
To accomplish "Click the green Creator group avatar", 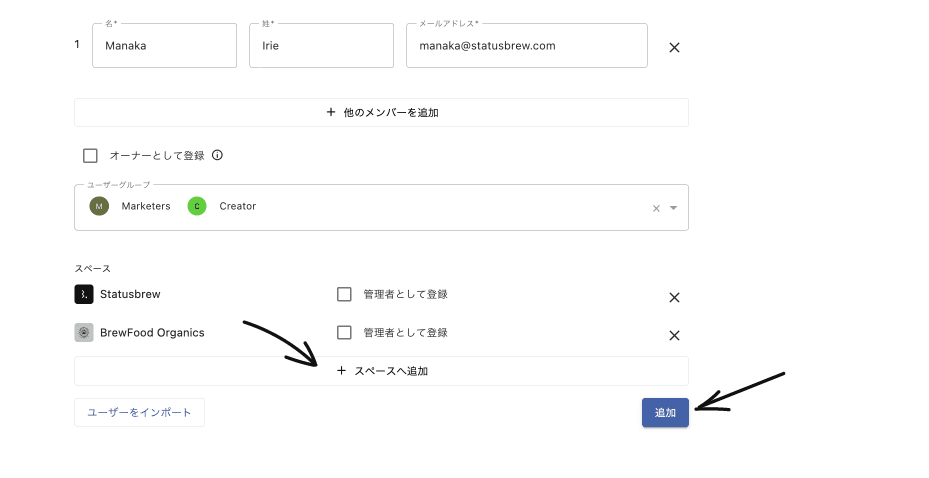I will 197,206.
